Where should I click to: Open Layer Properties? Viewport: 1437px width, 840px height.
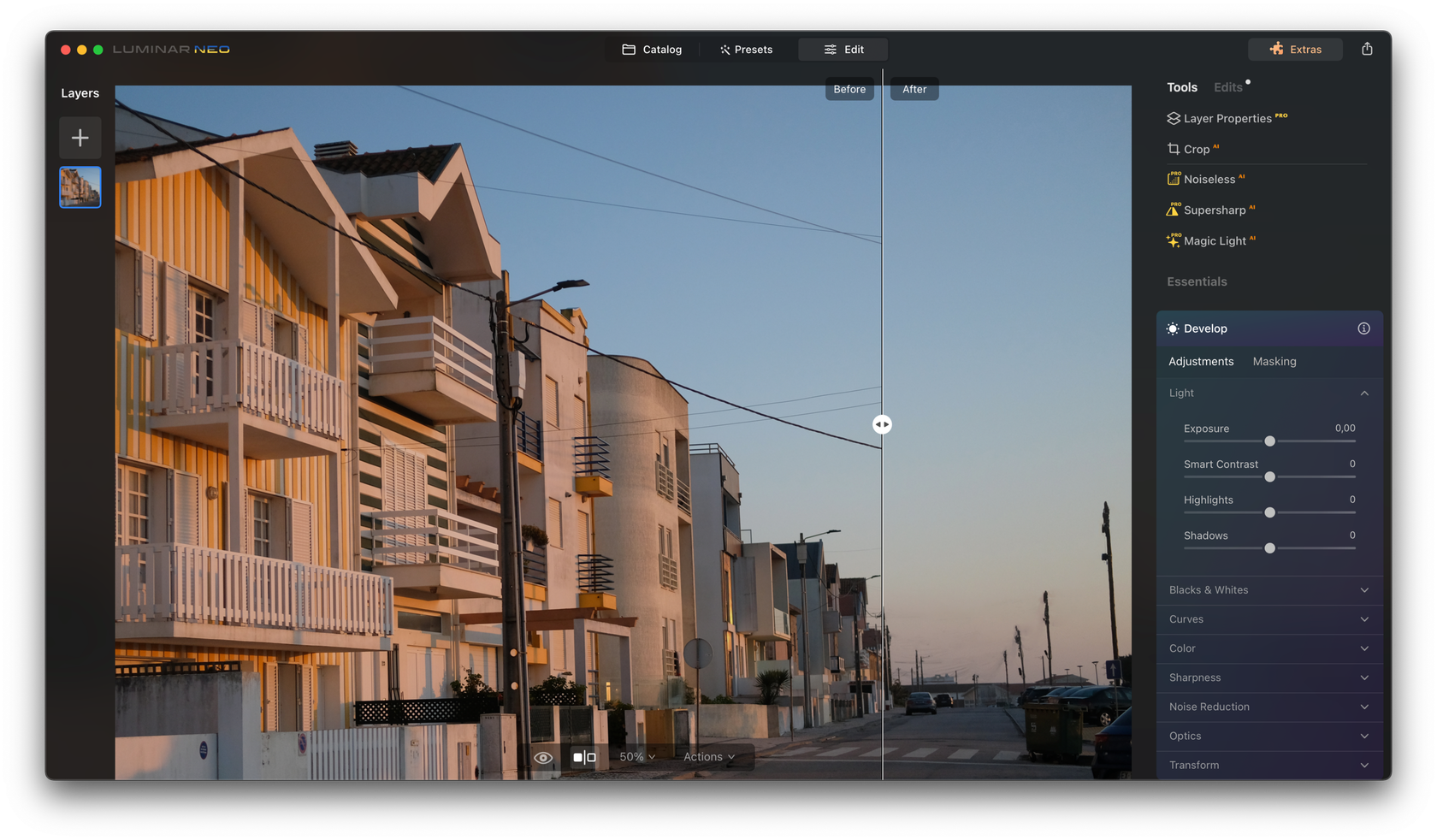(1227, 118)
